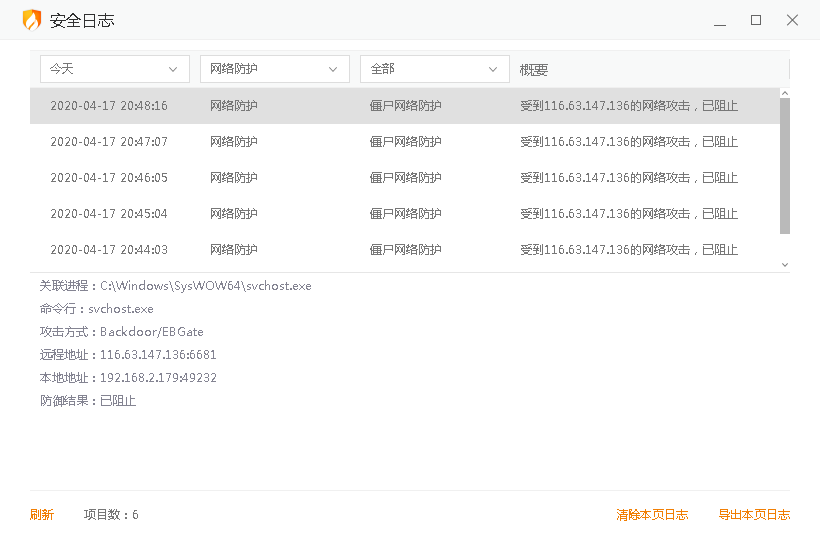Screen dimensions: 820x540
Task: Click the log list scrollbar thumb
Action: (784, 165)
